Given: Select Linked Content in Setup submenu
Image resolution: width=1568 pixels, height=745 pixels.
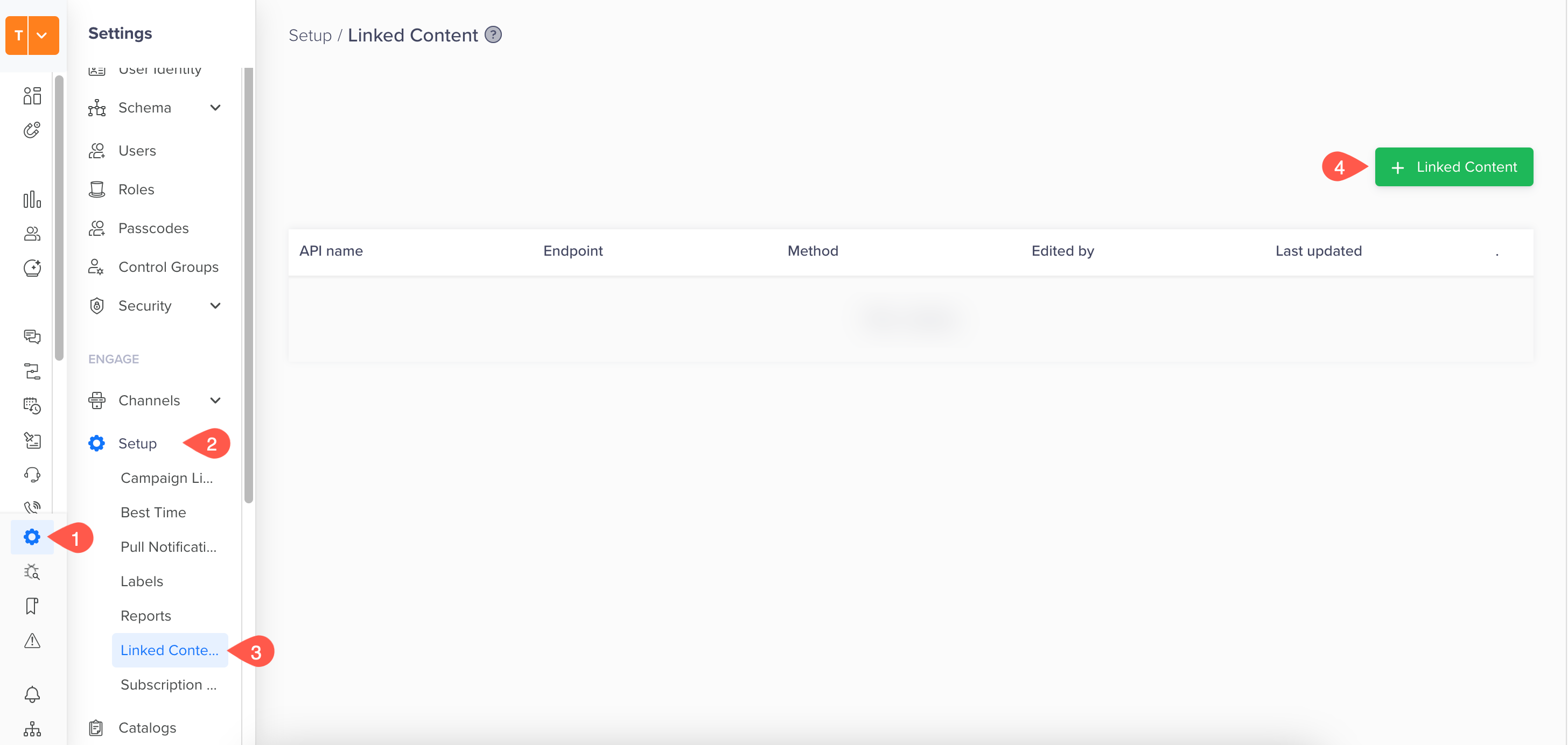Looking at the screenshot, I should [169, 650].
